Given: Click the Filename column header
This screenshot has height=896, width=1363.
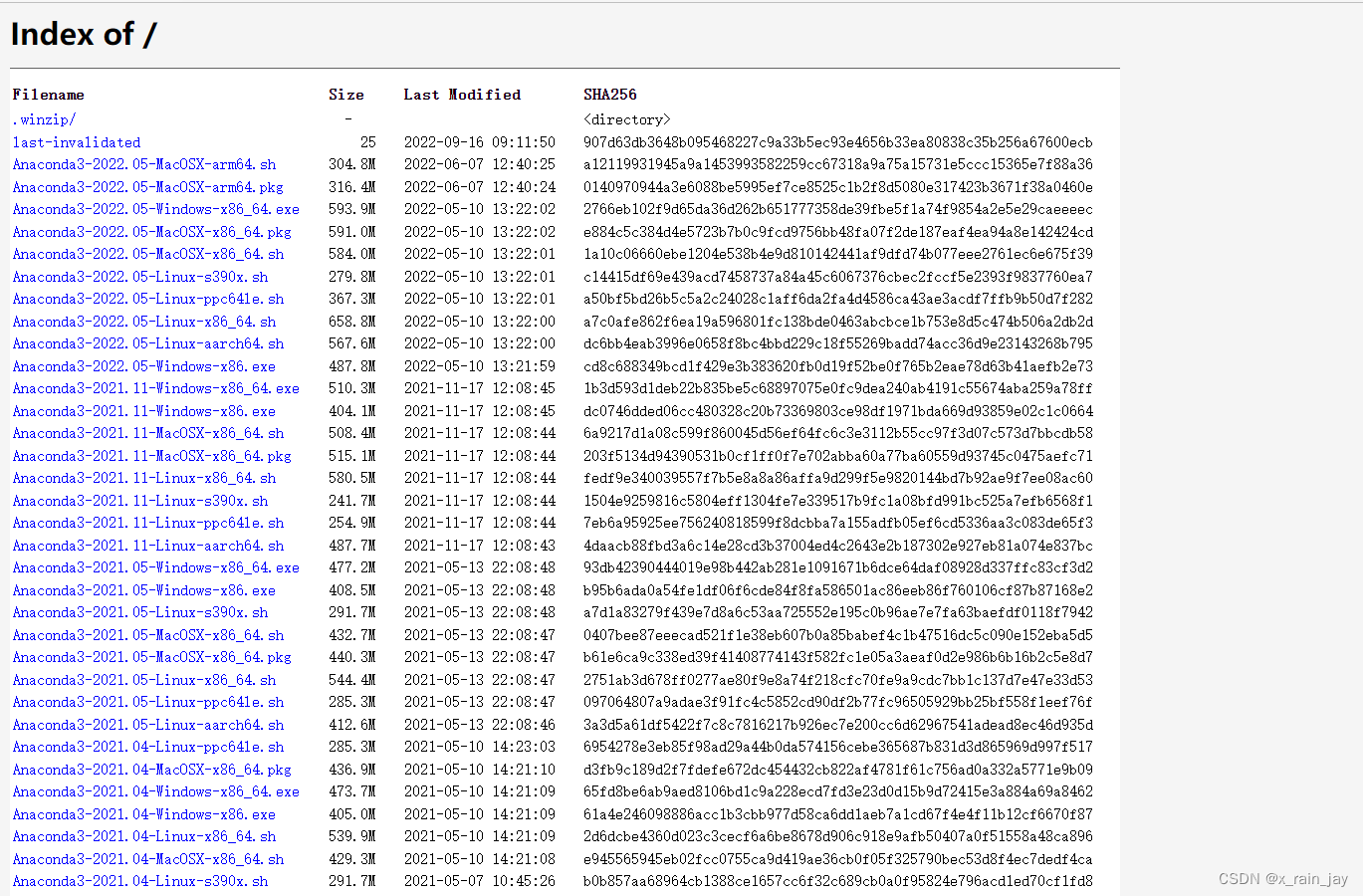Looking at the screenshot, I should click(x=49, y=95).
